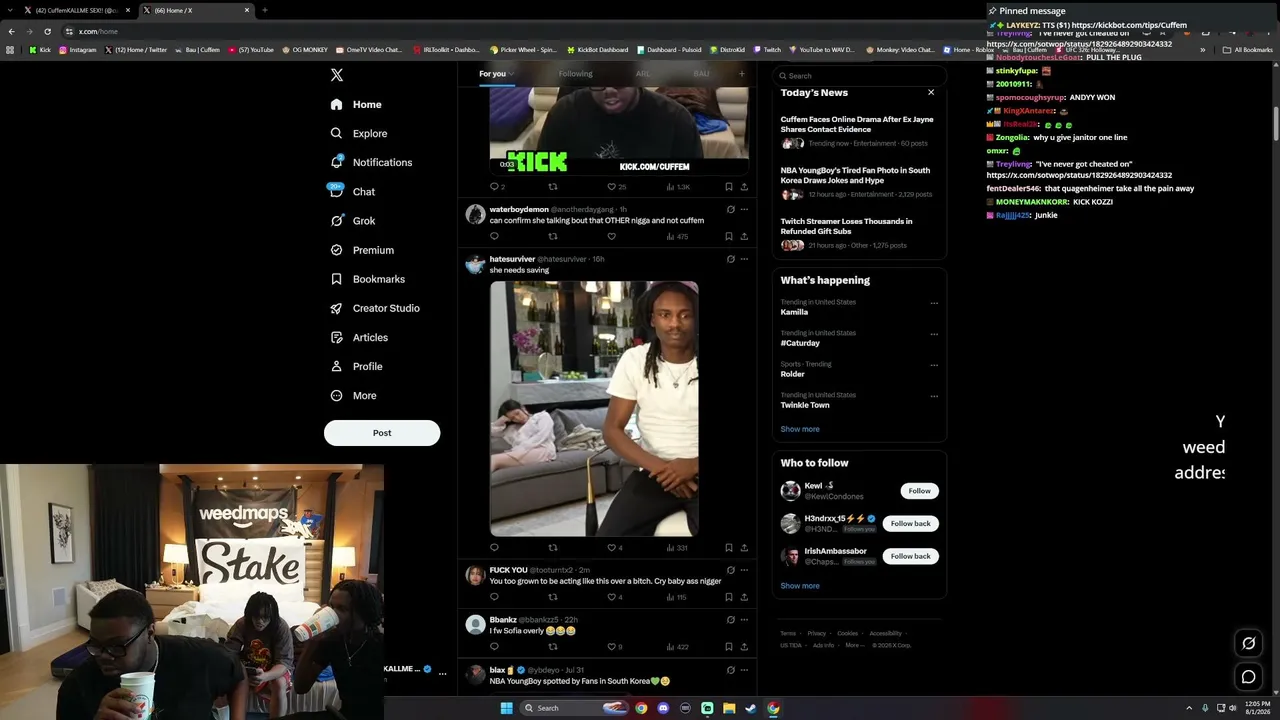1280x720 pixels.
Task: Open the Explore search icon in sidebar
Action: tap(337, 133)
